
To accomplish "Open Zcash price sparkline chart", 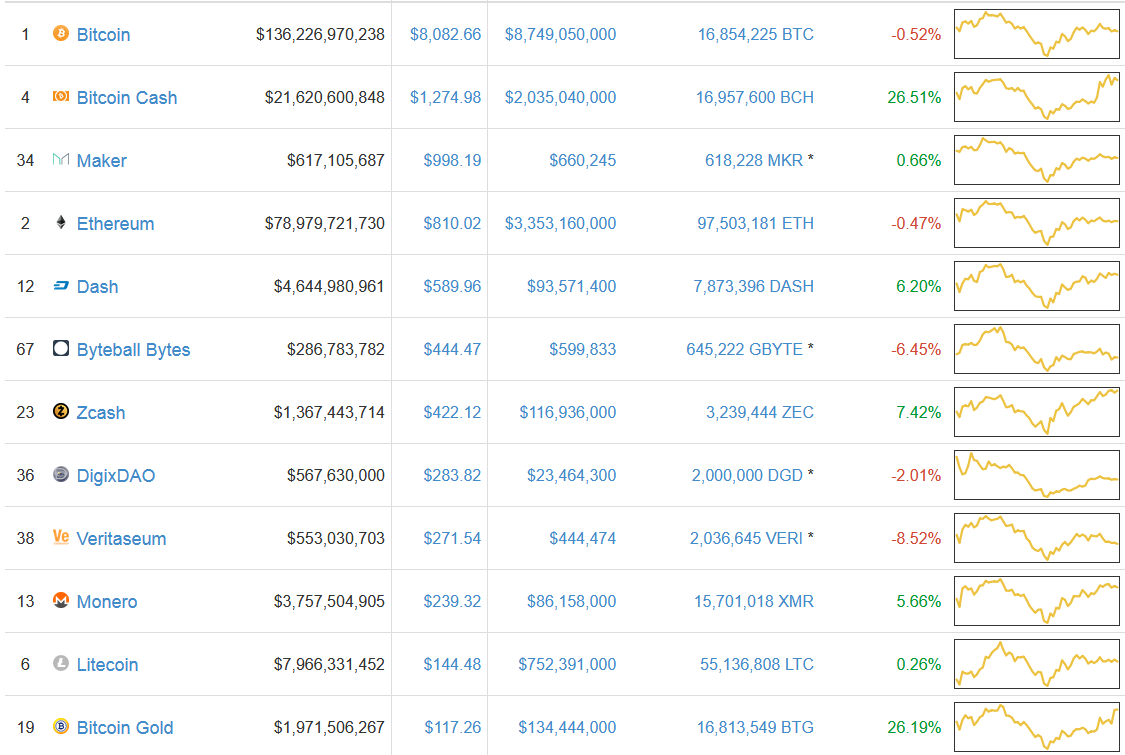I will pos(1037,412).
